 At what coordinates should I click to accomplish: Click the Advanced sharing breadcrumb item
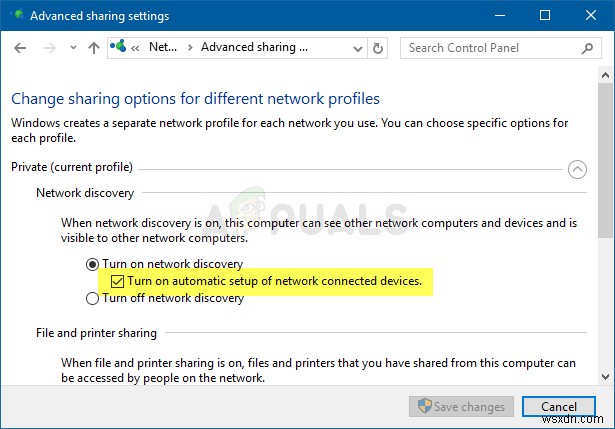pyautogui.click(x=254, y=47)
